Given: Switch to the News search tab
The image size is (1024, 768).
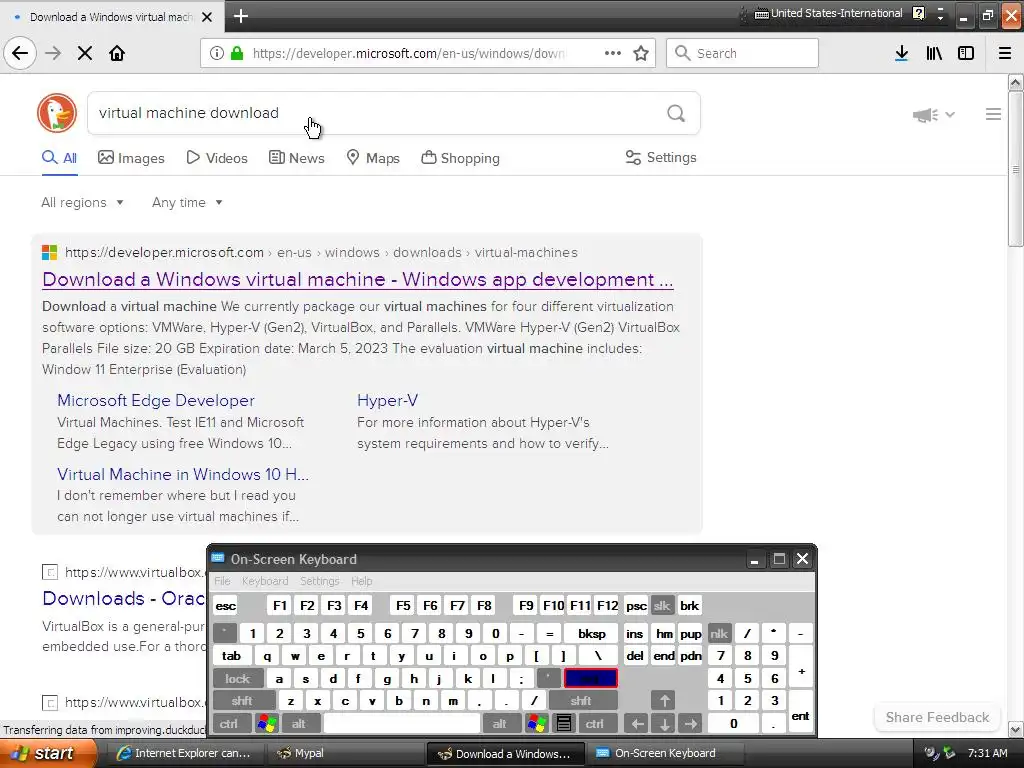Looking at the screenshot, I should [297, 158].
